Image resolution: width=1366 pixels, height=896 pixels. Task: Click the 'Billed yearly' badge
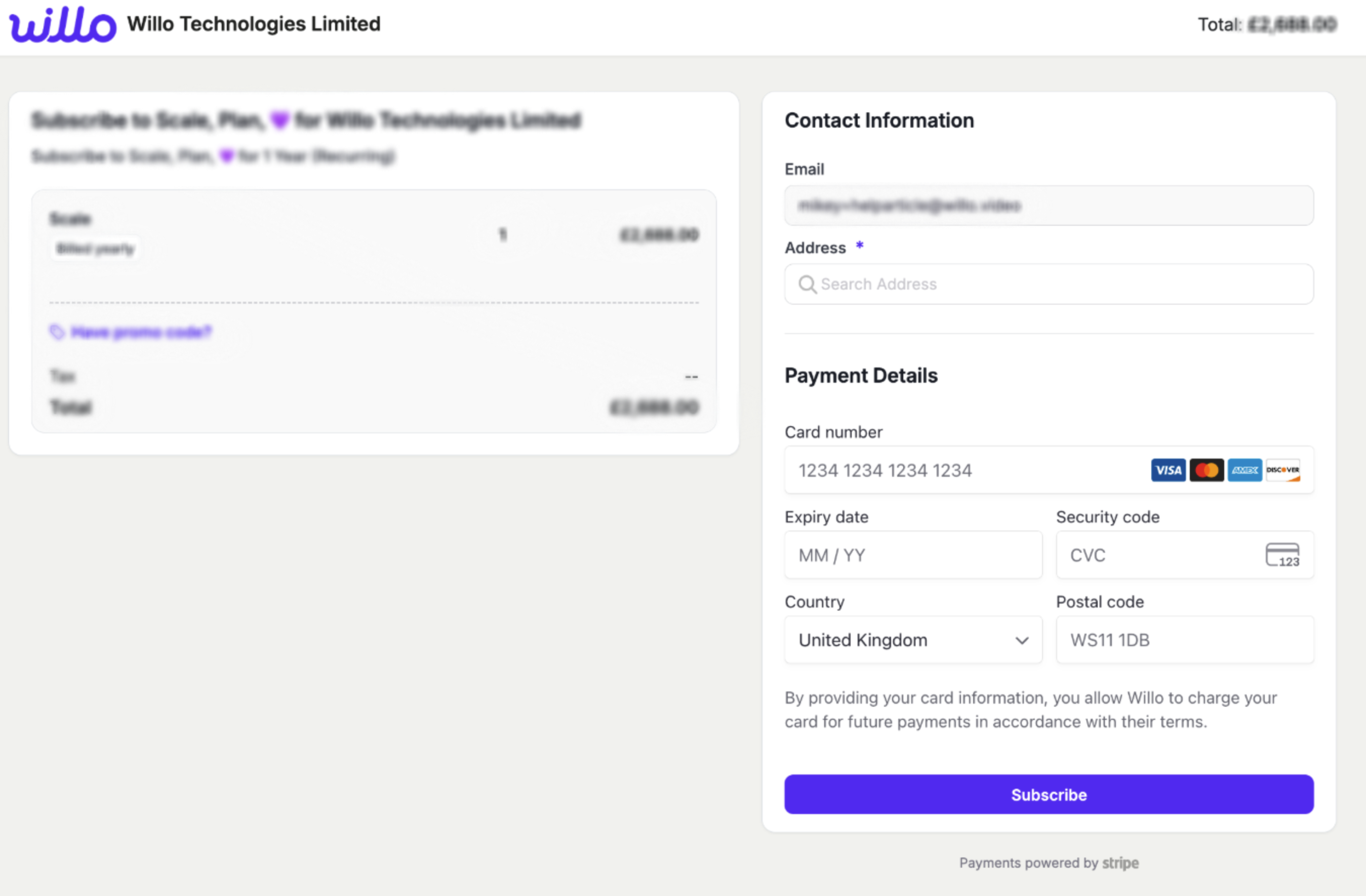click(95, 249)
